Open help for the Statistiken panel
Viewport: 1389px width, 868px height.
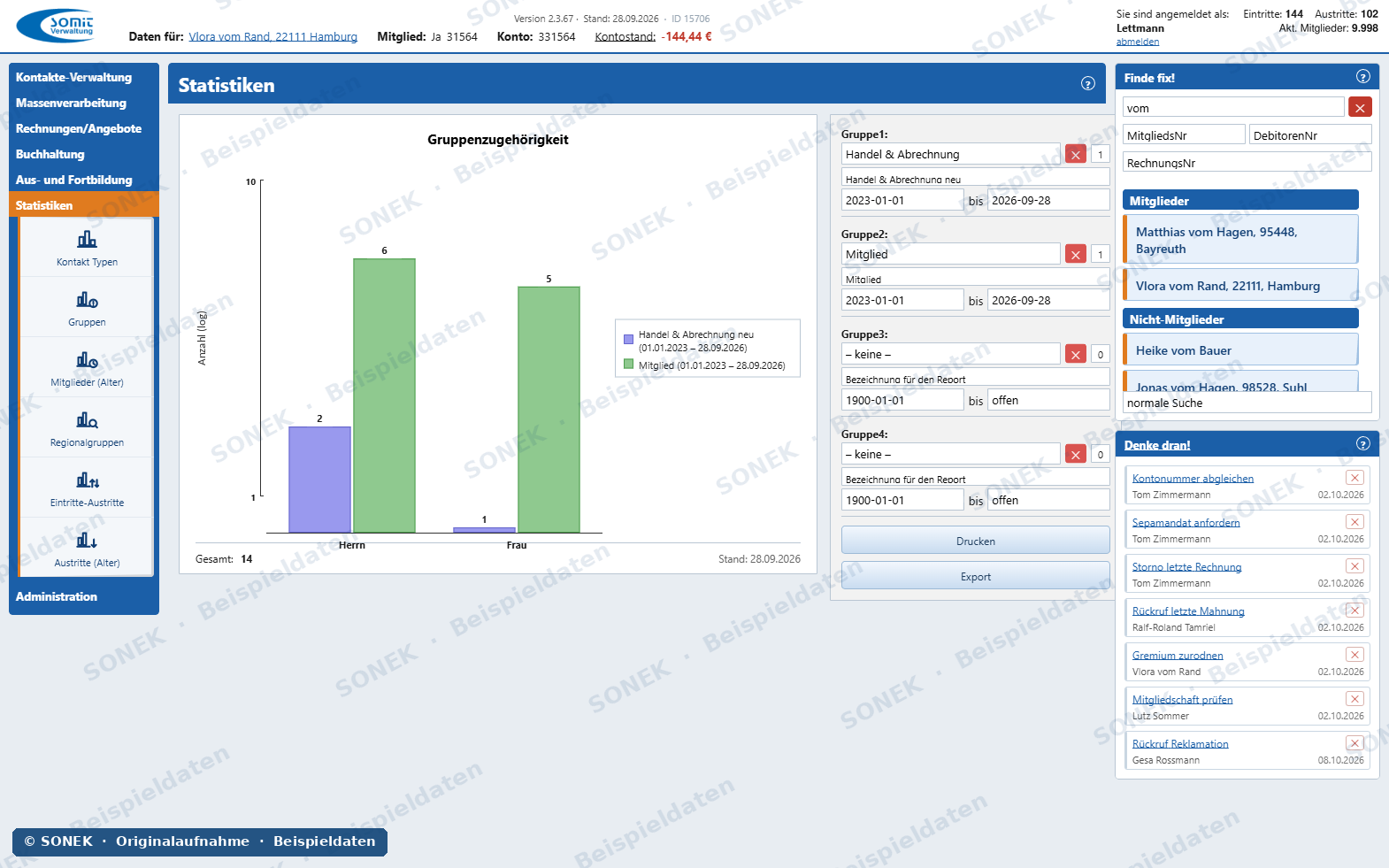pos(1088,83)
